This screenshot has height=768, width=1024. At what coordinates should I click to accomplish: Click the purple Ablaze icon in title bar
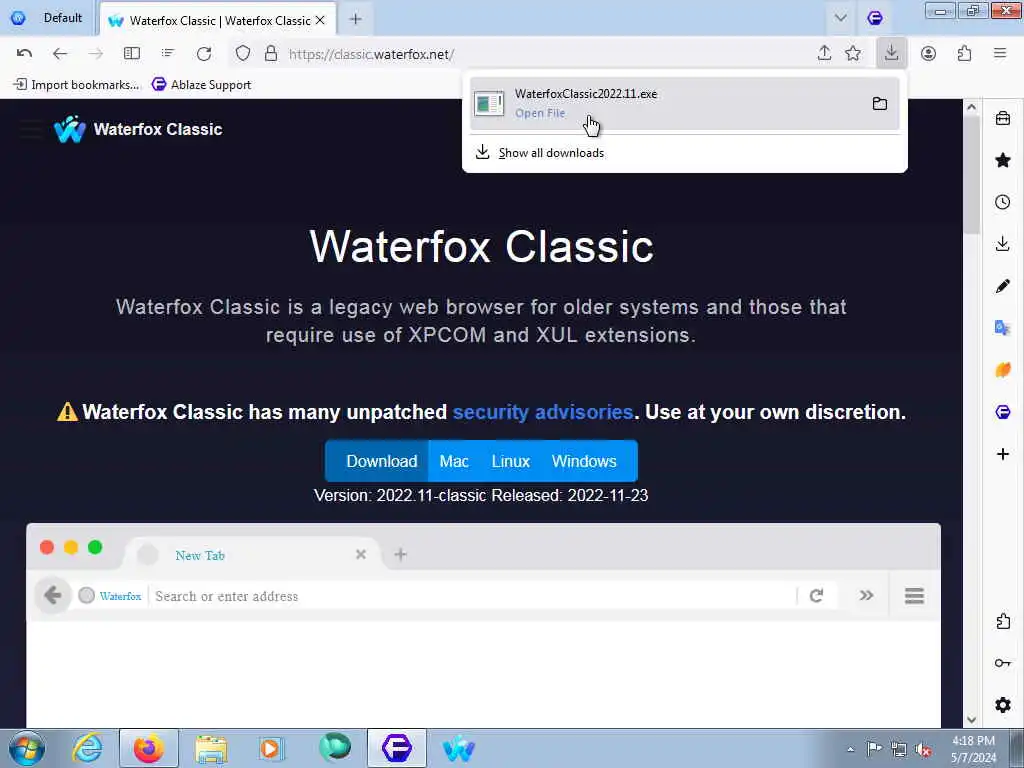point(874,18)
